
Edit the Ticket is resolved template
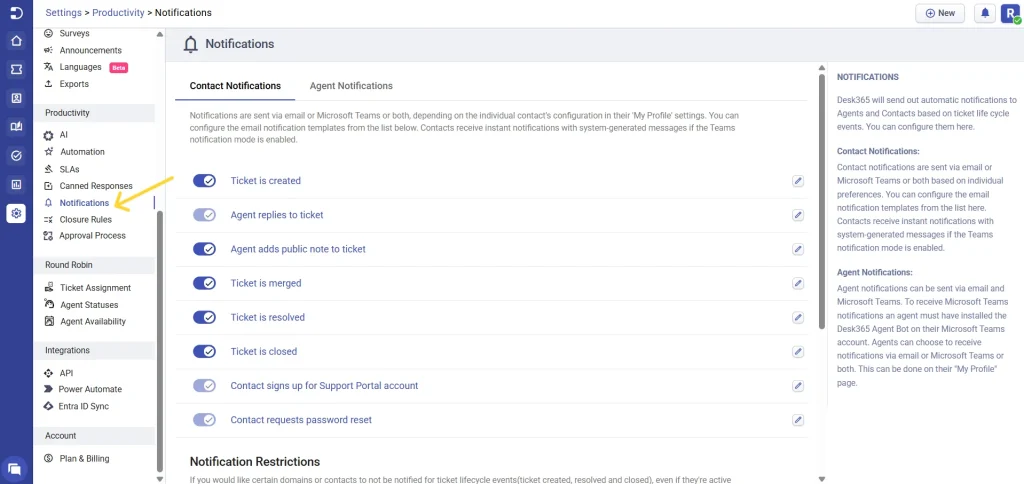[x=797, y=317]
